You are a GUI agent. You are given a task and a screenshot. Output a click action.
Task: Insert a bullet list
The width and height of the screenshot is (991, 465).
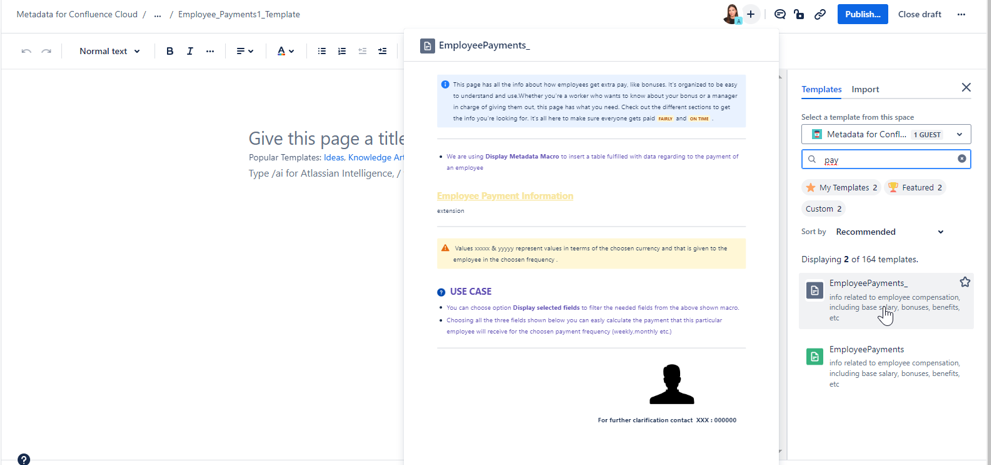pos(322,51)
